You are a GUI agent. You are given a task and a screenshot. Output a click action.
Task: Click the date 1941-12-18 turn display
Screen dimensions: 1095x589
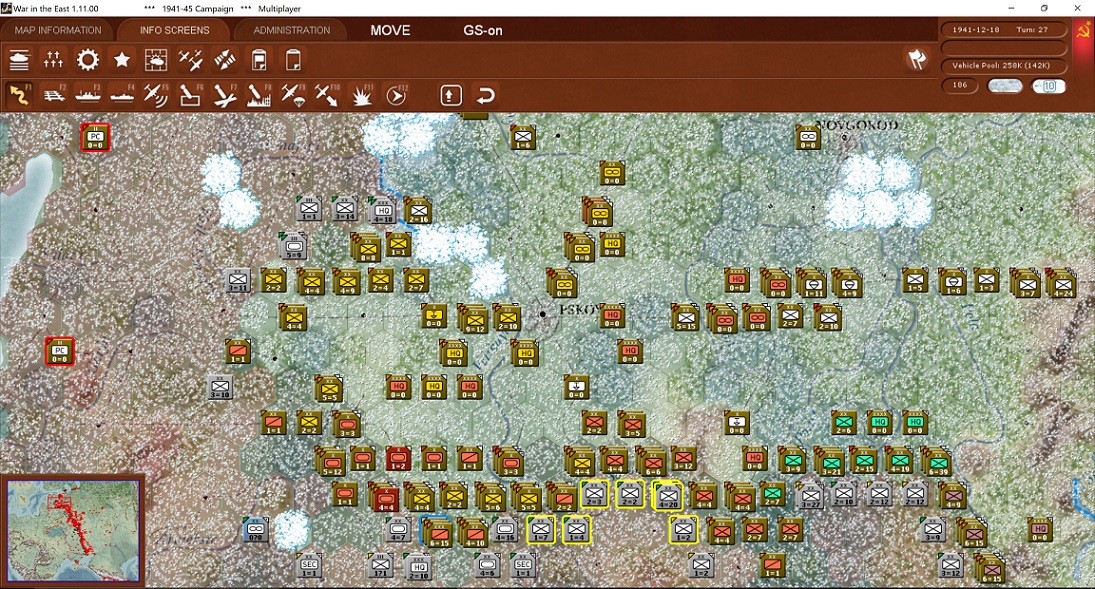(1004, 30)
